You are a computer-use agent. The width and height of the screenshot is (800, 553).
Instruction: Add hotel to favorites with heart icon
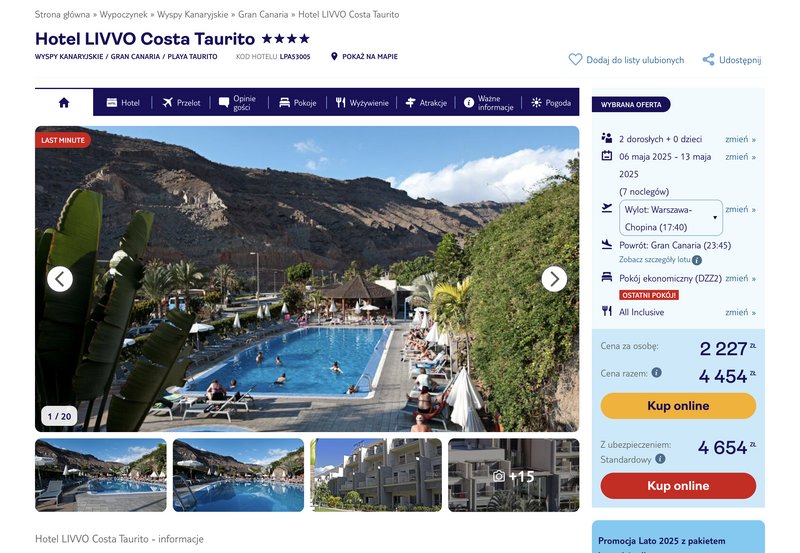(575, 60)
